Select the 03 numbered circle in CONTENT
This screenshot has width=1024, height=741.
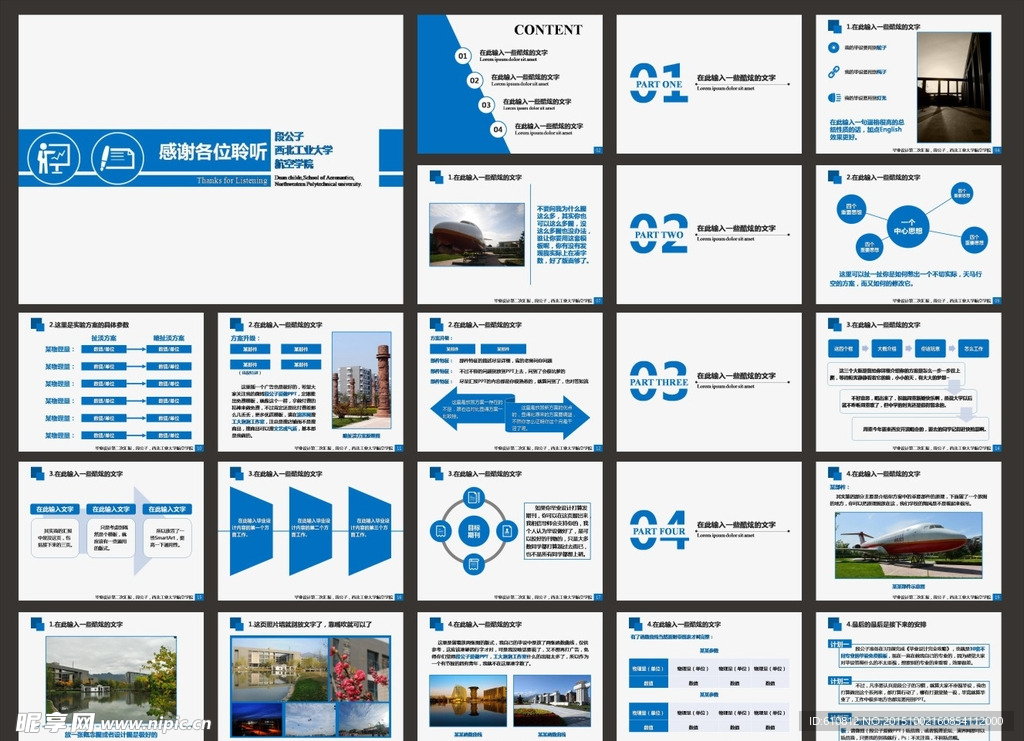(486, 104)
